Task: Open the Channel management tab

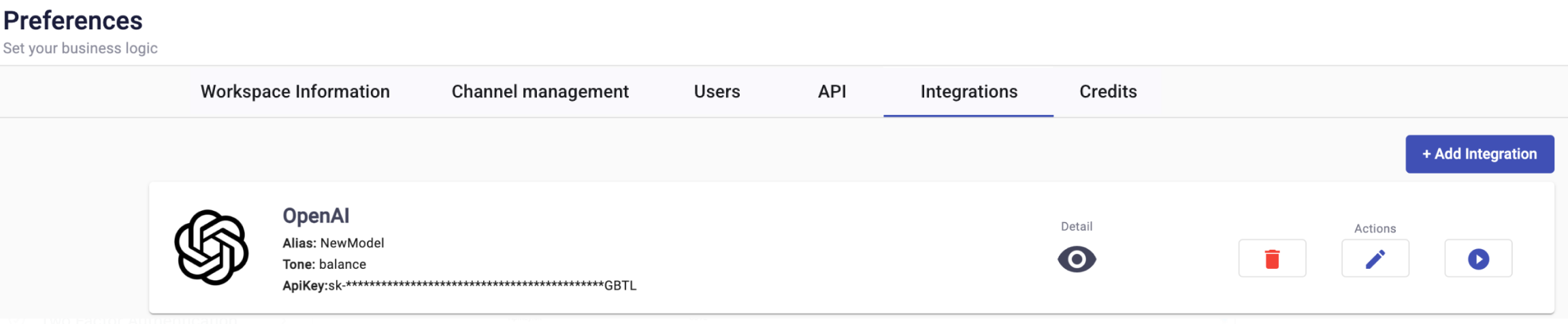Action: click(x=540, y=91)
